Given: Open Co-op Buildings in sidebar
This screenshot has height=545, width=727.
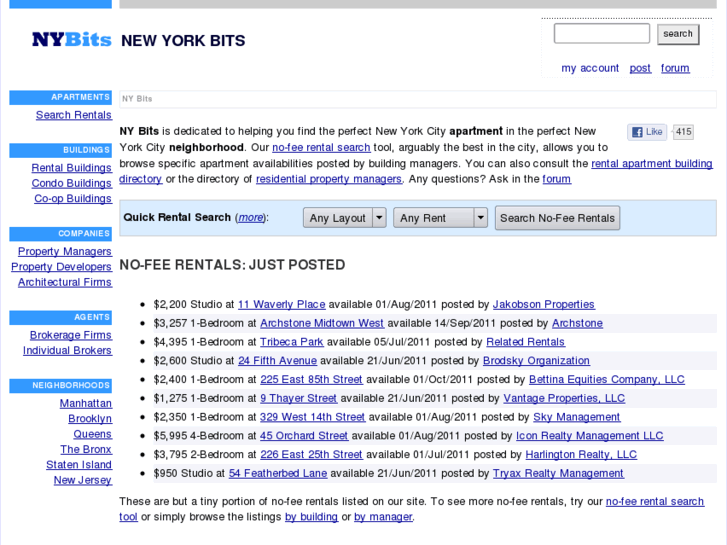Looking at the screenshot, I should [x=73, y=199].
